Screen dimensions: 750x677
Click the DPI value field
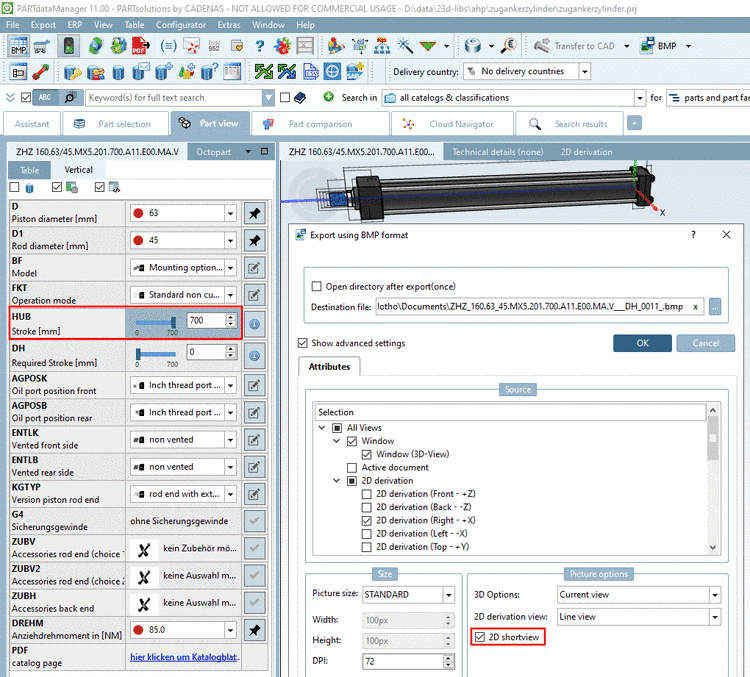tap(403, 662)
